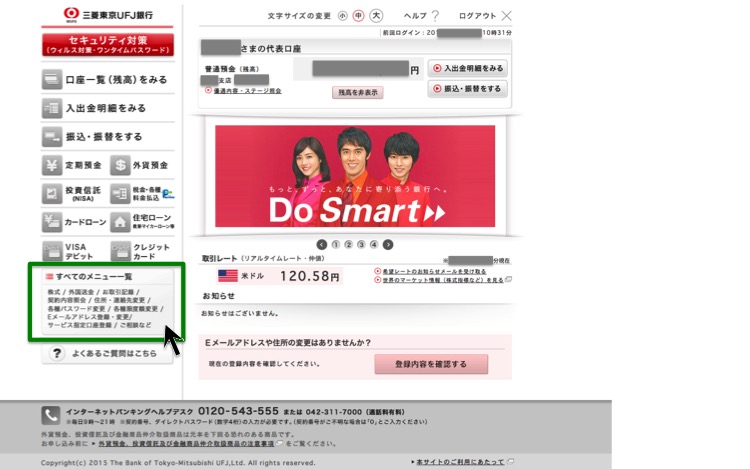Image resolution: width=750 pixels, height=469 pixels.
Task: Open the カードローン icon
Action: coord(52,222)
